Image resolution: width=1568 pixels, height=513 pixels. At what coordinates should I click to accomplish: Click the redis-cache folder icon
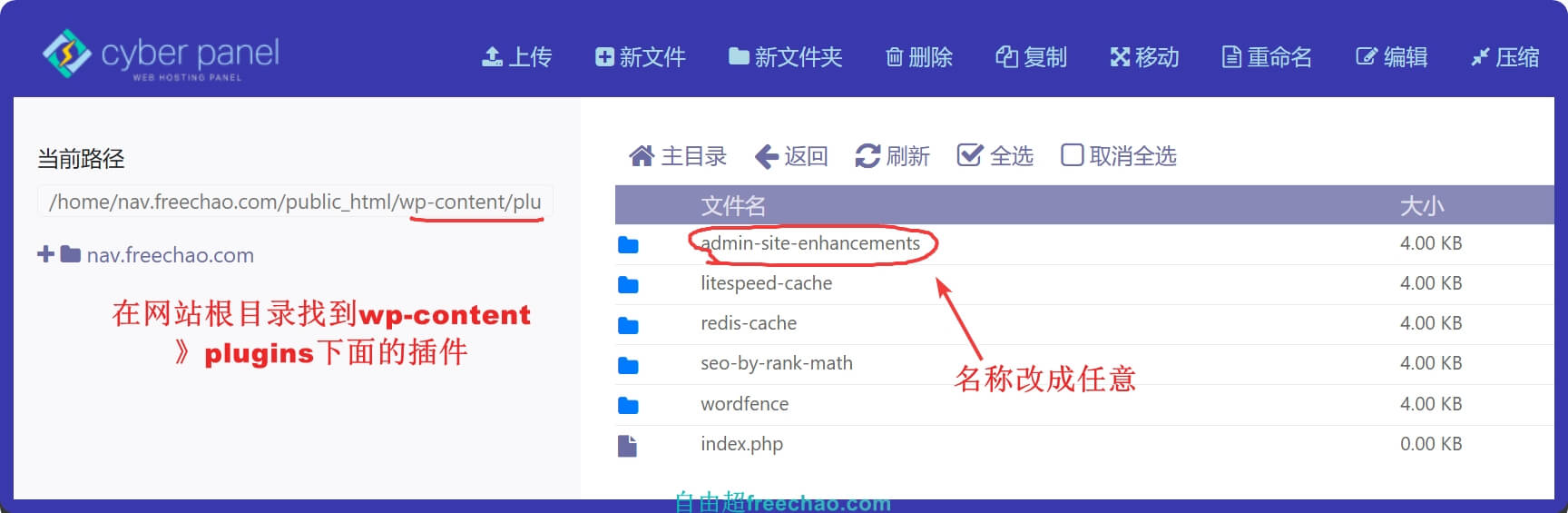click(x=628, y=325)
